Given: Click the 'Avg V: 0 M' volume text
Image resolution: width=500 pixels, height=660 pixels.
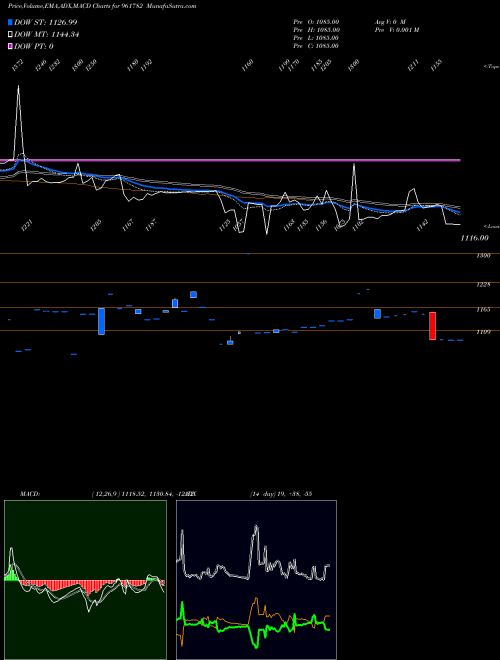Looking at the screenshot, I should [390, 22].
